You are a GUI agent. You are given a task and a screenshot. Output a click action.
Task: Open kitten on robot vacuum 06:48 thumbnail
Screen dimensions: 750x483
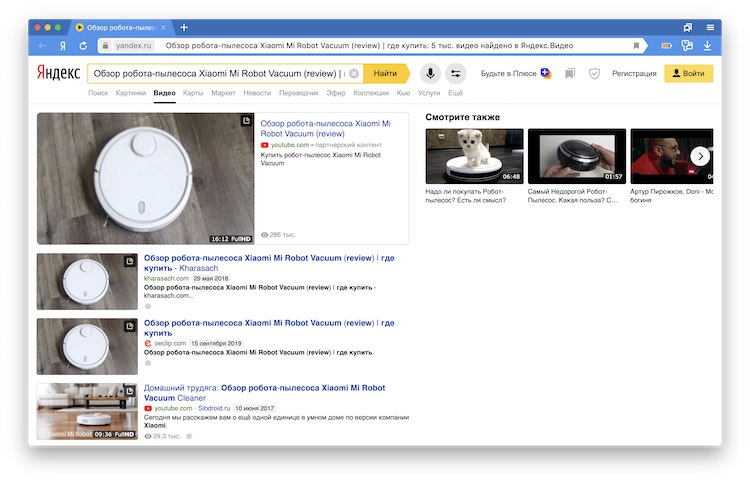click(474, 156)
